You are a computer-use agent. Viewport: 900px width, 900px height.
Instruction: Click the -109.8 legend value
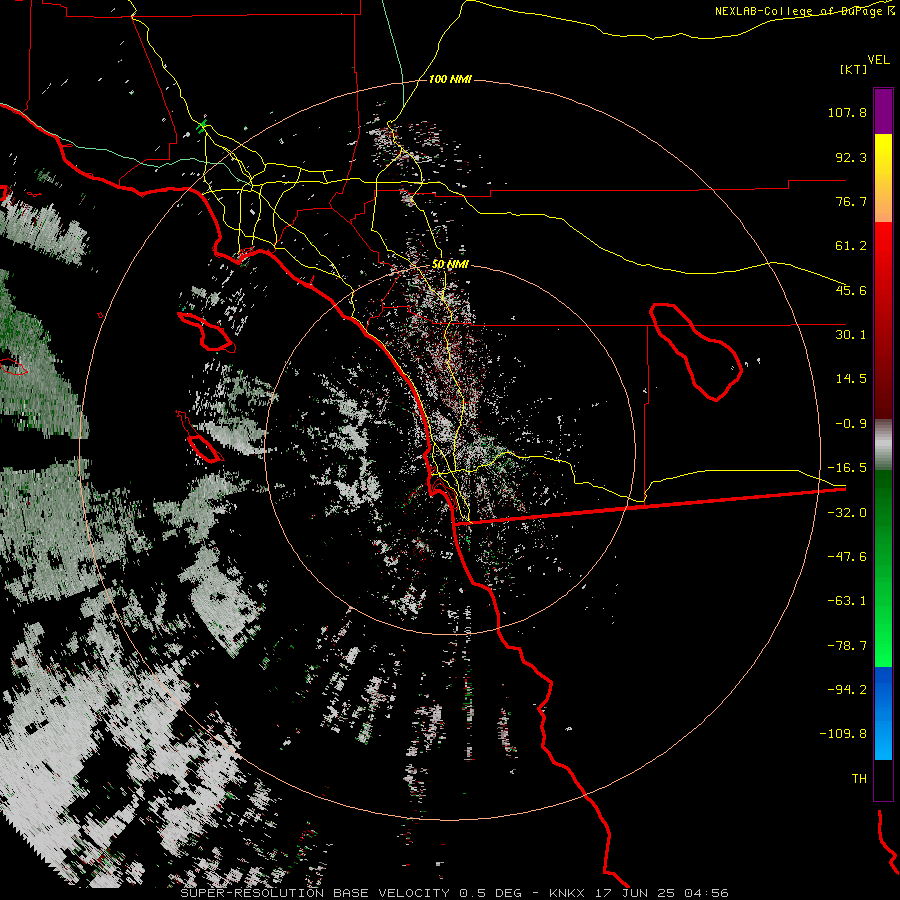[844, 734]
